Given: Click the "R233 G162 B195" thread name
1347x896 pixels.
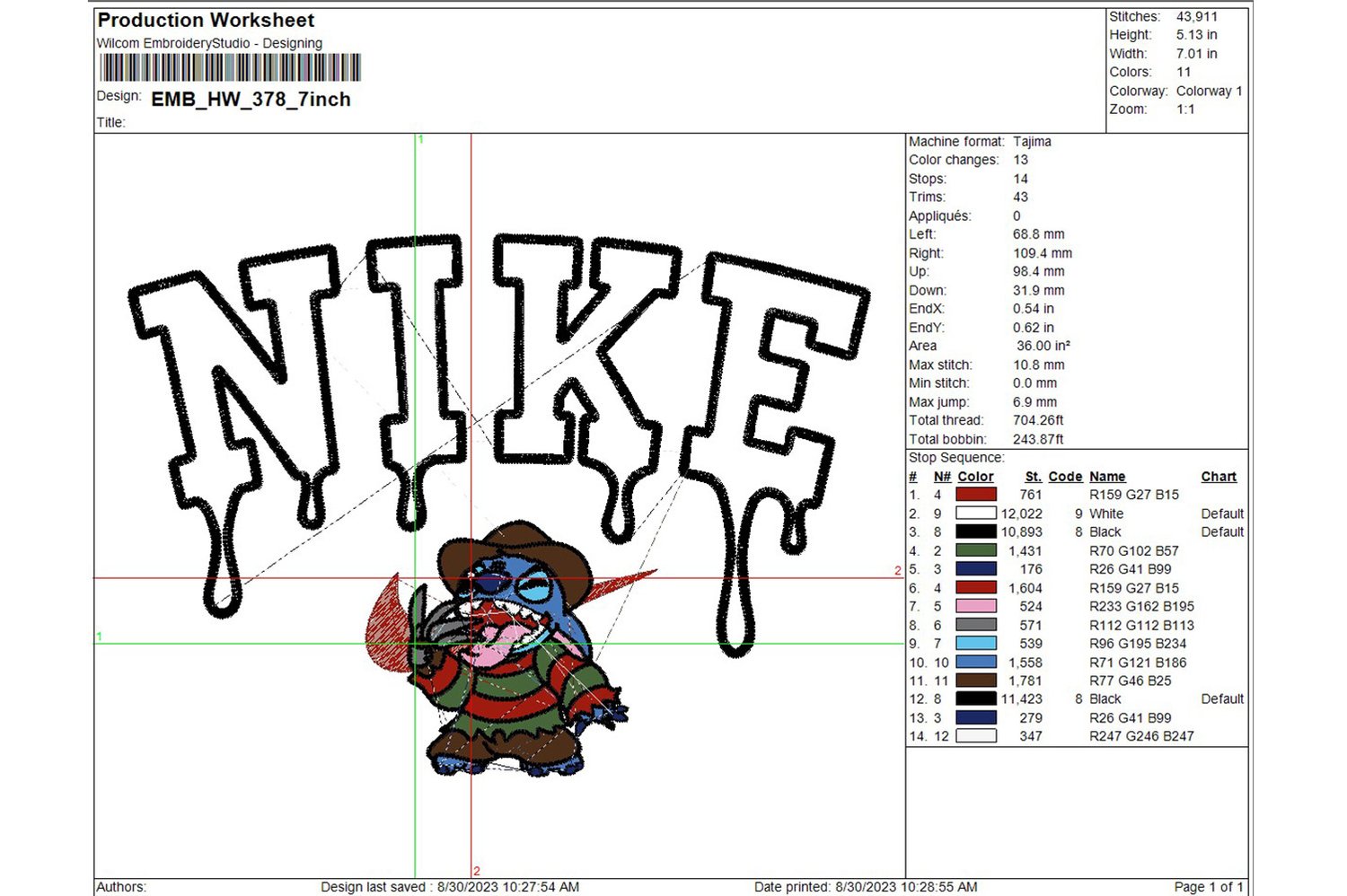Looking at the screenshot, I should coord(1141,606).
